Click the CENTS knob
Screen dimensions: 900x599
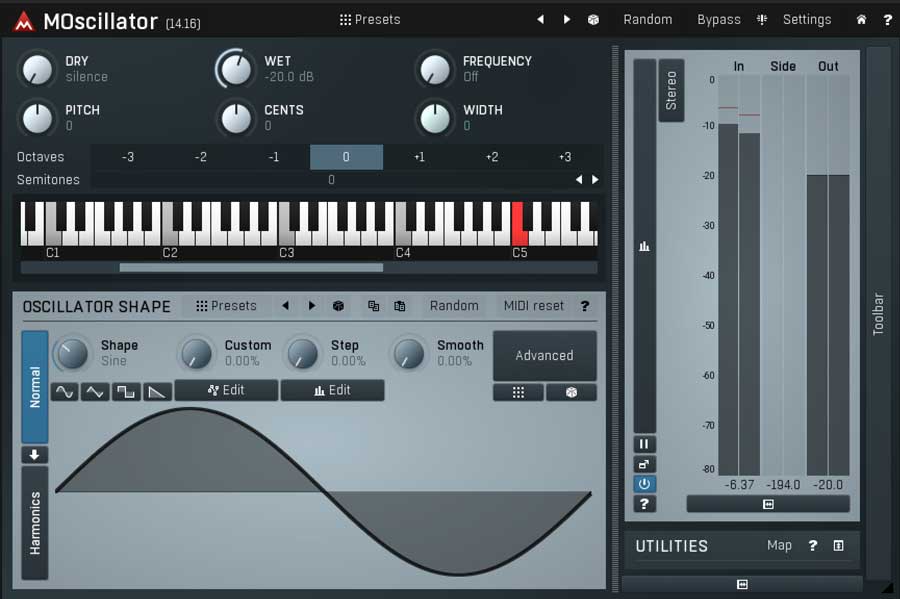(x=236, y=118)
